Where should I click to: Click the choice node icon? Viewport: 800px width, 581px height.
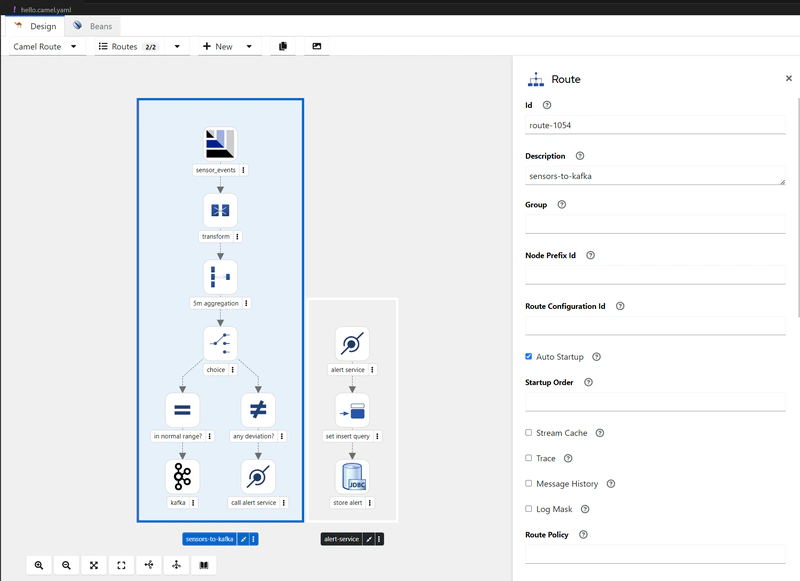click(220, 343)
